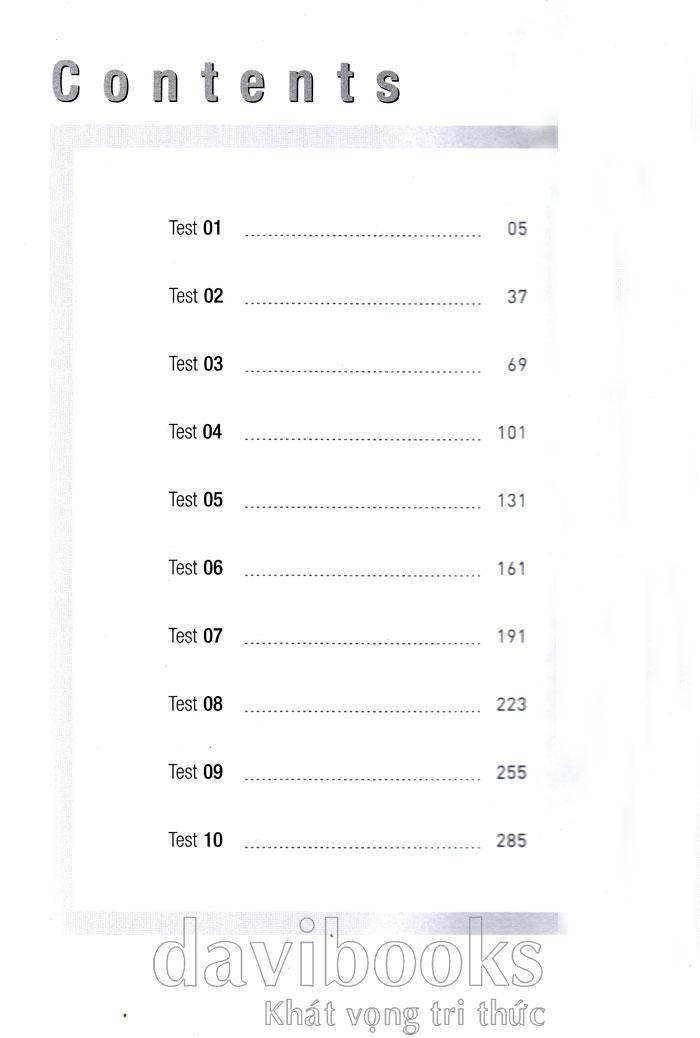Image resolution: width=700 pixels, height=1038 pixels.
Task: Select page number 161
Action: click(x=511, y=569)
